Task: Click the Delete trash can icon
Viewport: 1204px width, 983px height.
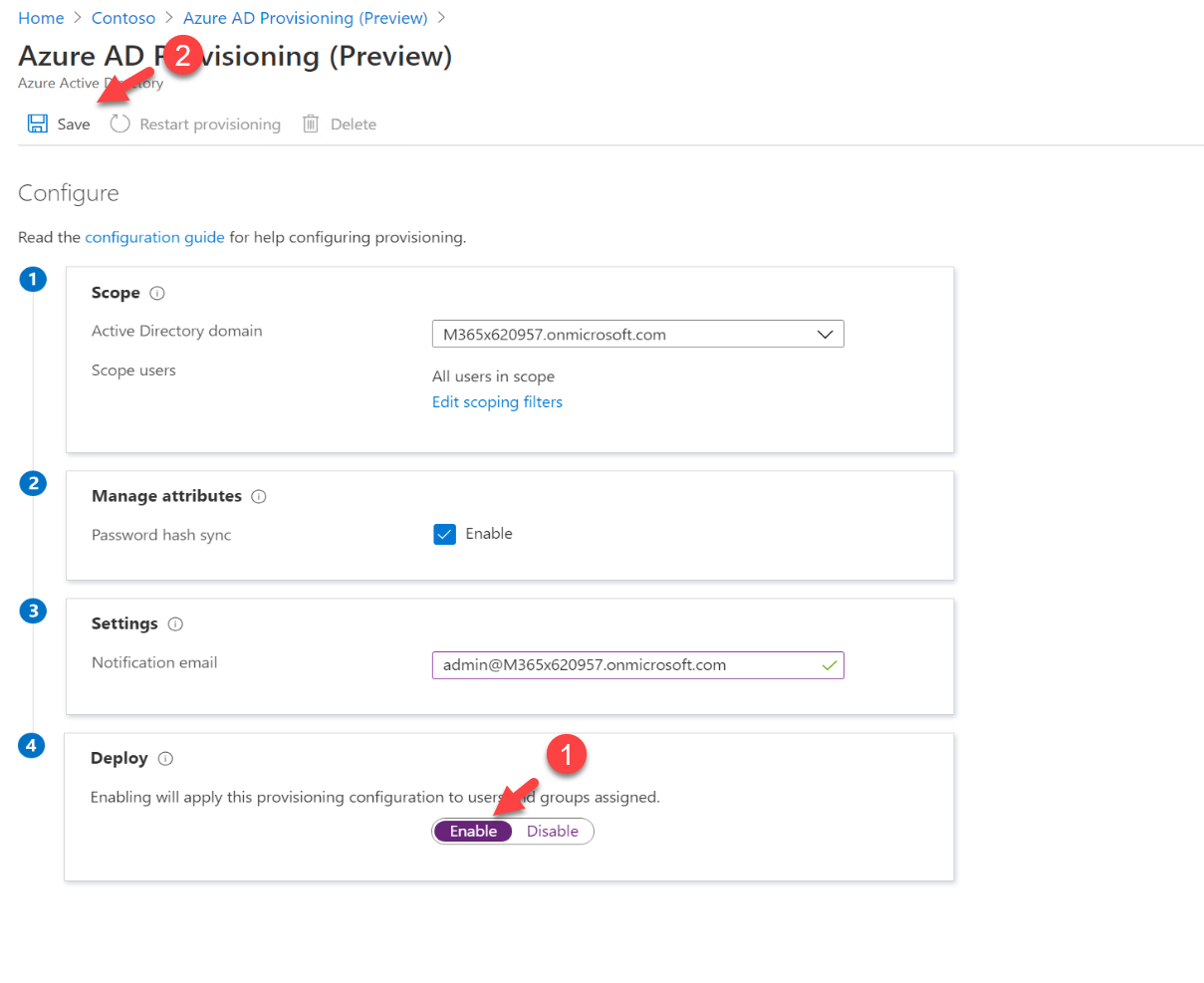Action: click(x=311, y=123)
